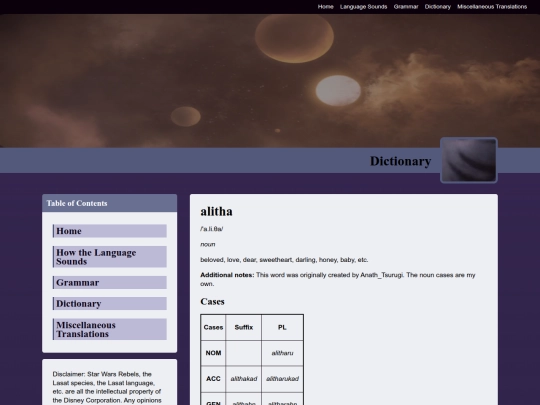Open How the Language Sounds sidebar link
Viewport: 540px width, 405px height.
pyautogui.click(x=110, y=257)
